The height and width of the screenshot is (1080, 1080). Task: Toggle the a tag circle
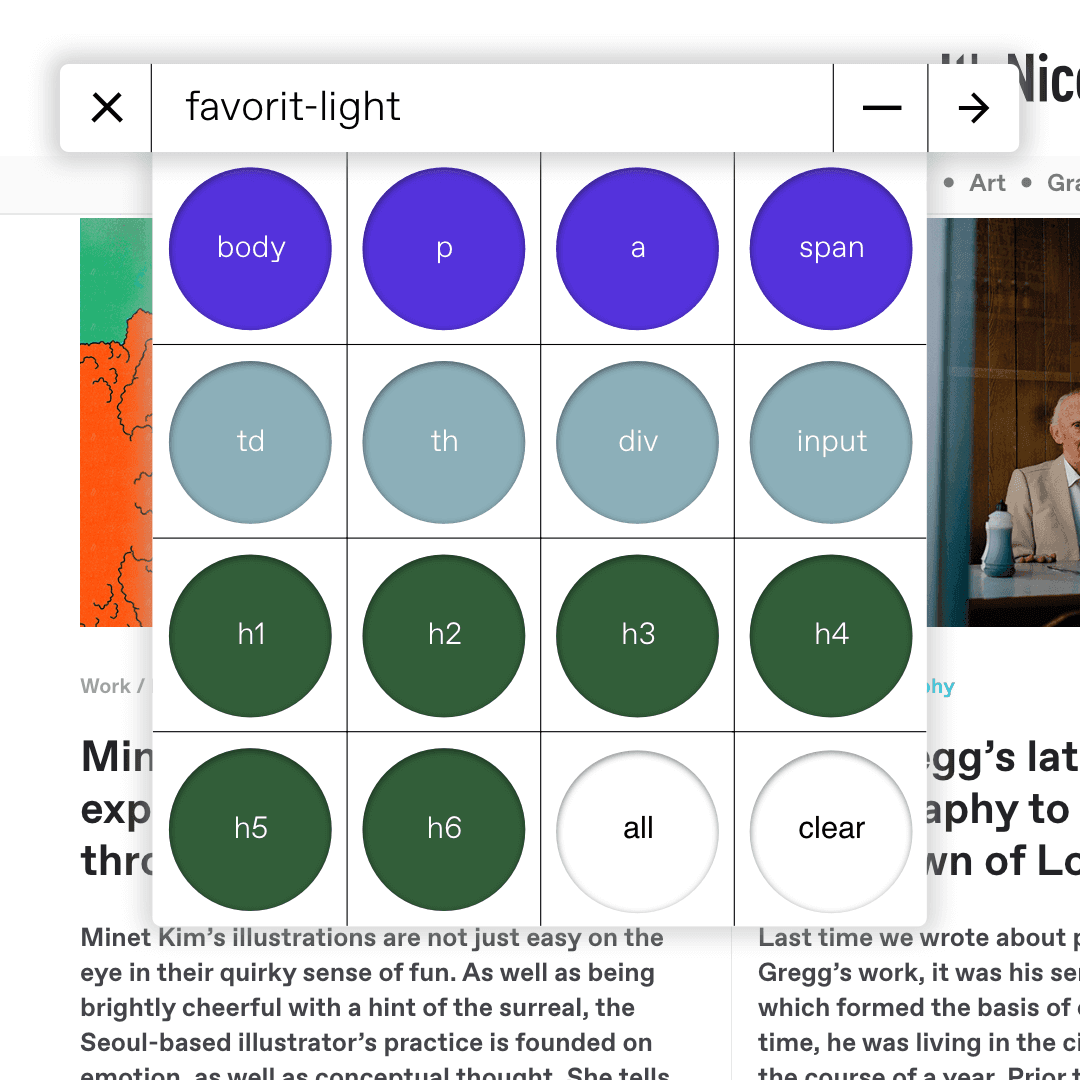[638, 248]
